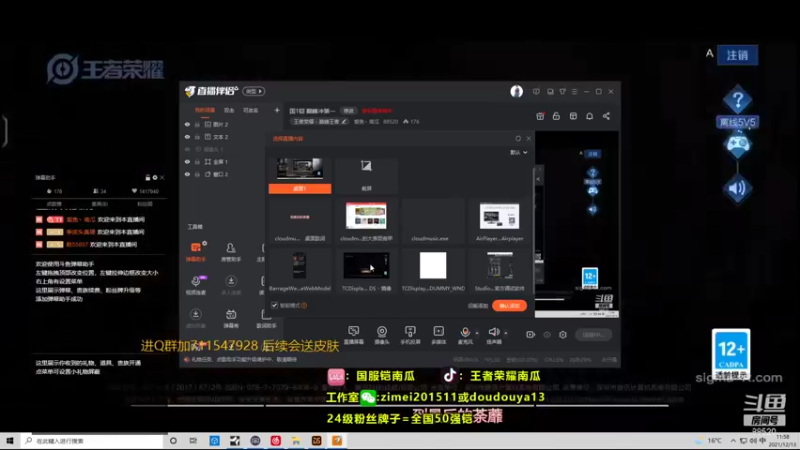Screen dimensions: 800x450
Task: Add a new scene with plus icon
Action: pos(277,110)
